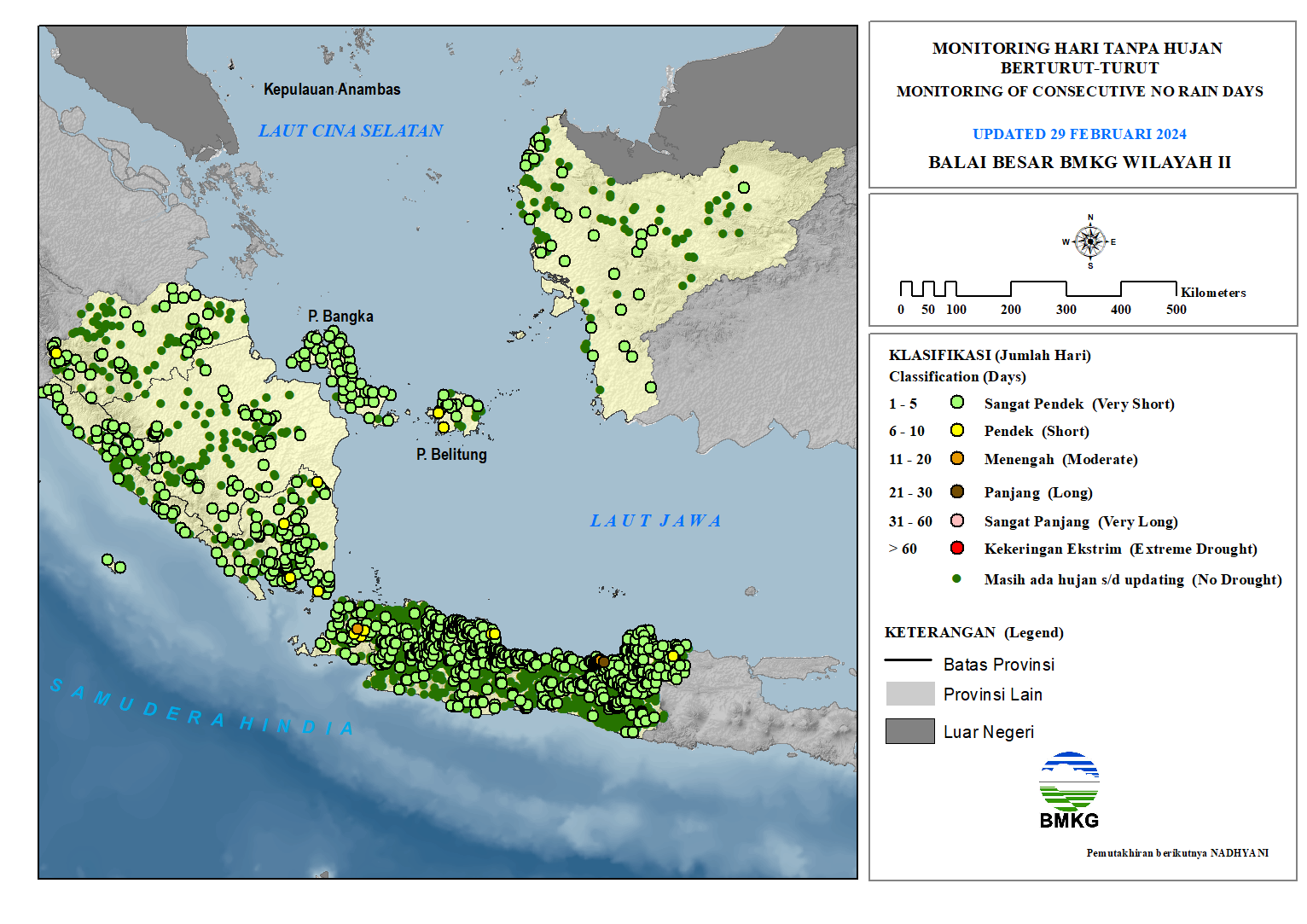The image size is (1307, 924).
Task: Click the LAUT JAWA sea label
Action: [656, 520]
